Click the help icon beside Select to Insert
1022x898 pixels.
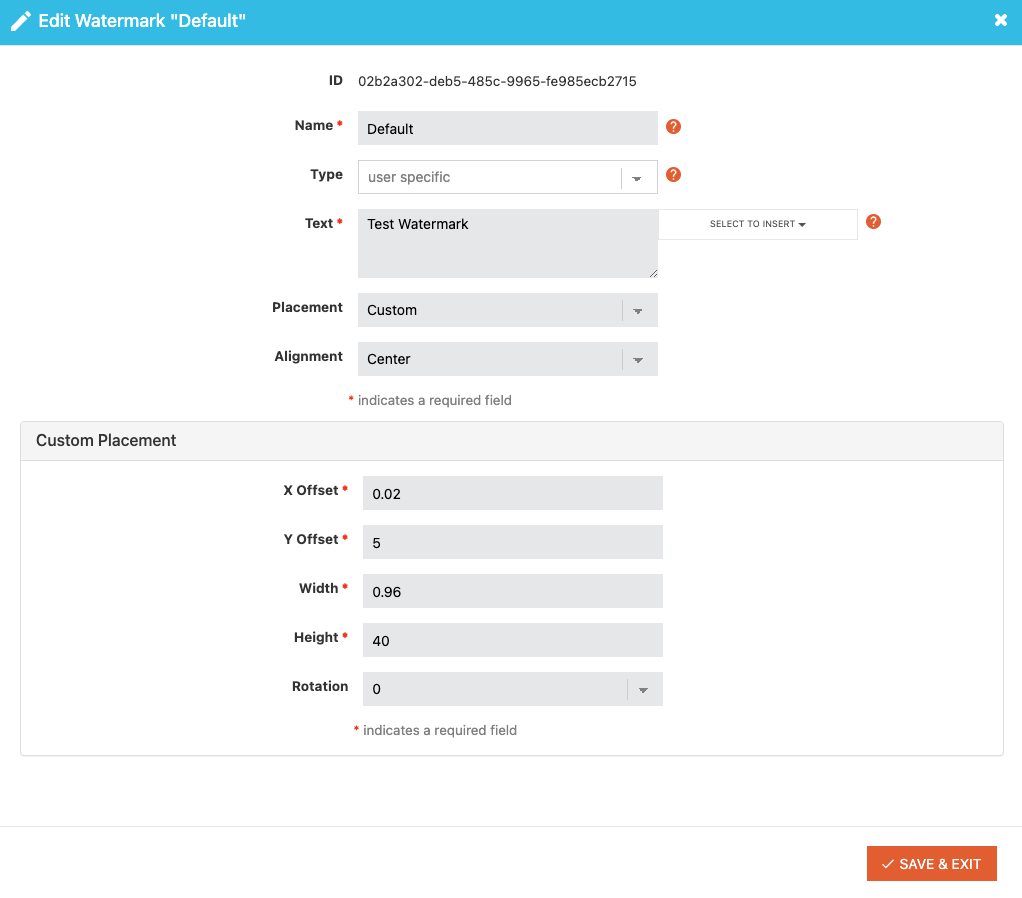pos(873,222)
